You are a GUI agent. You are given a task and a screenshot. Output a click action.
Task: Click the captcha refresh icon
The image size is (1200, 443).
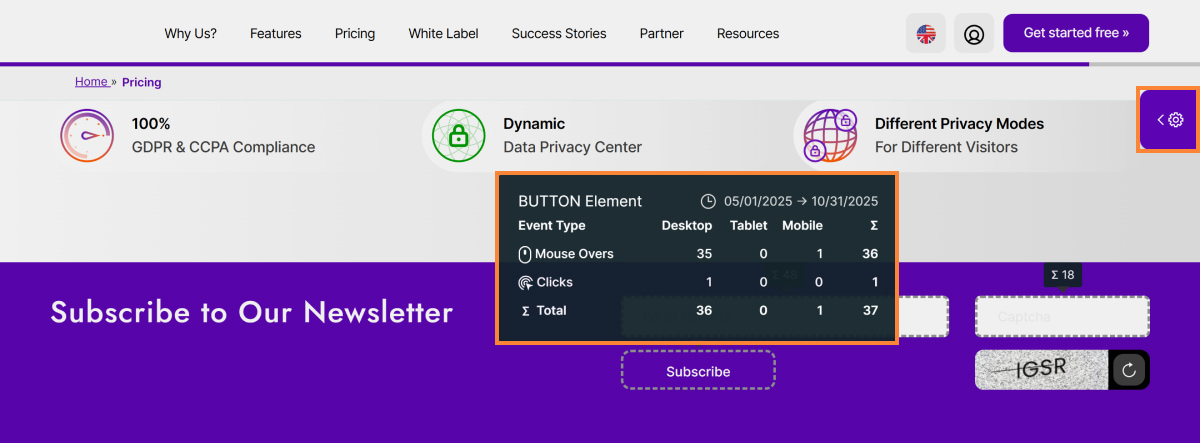click(1129, 370)
